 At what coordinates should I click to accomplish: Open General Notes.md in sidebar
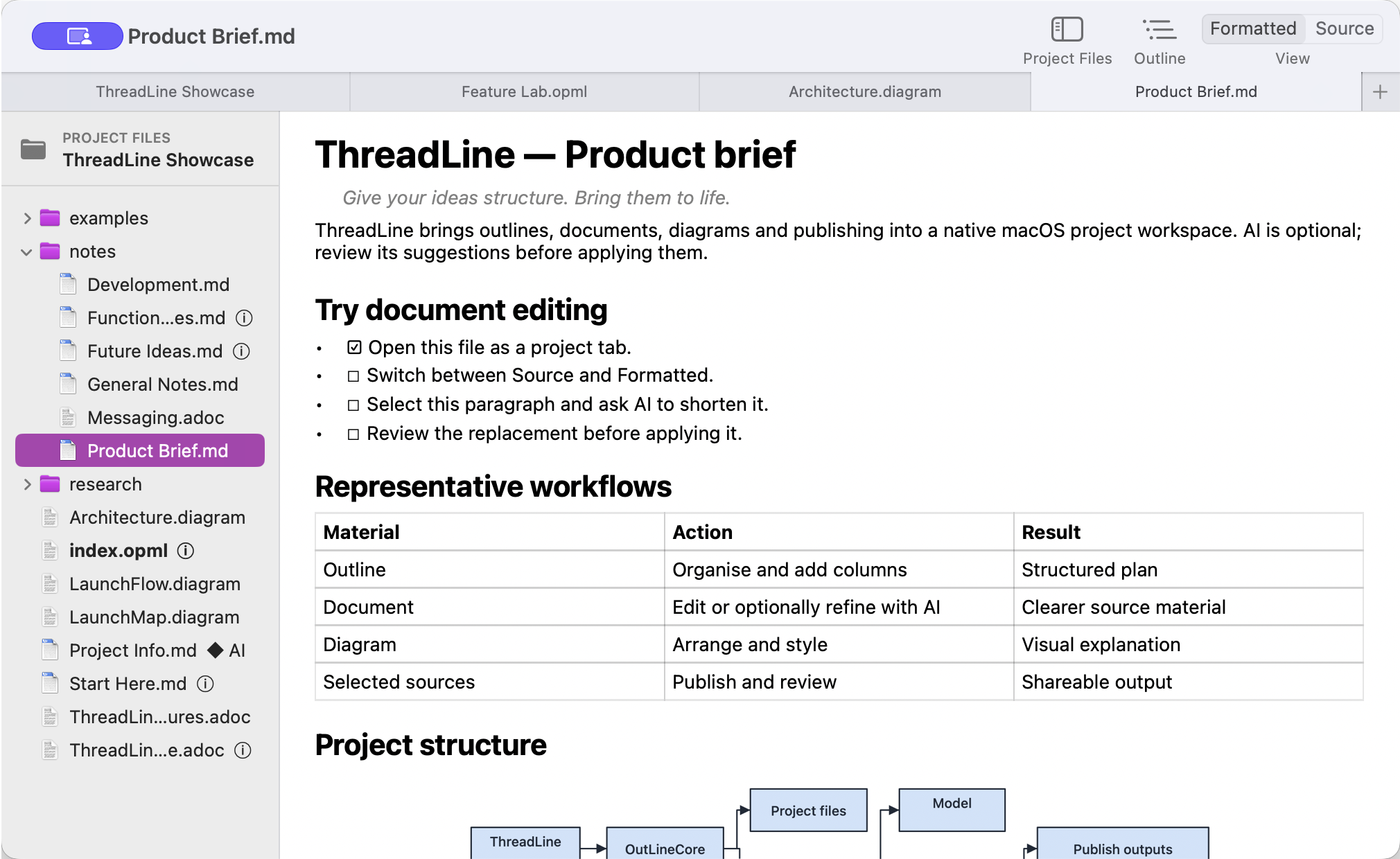(140, 384)
